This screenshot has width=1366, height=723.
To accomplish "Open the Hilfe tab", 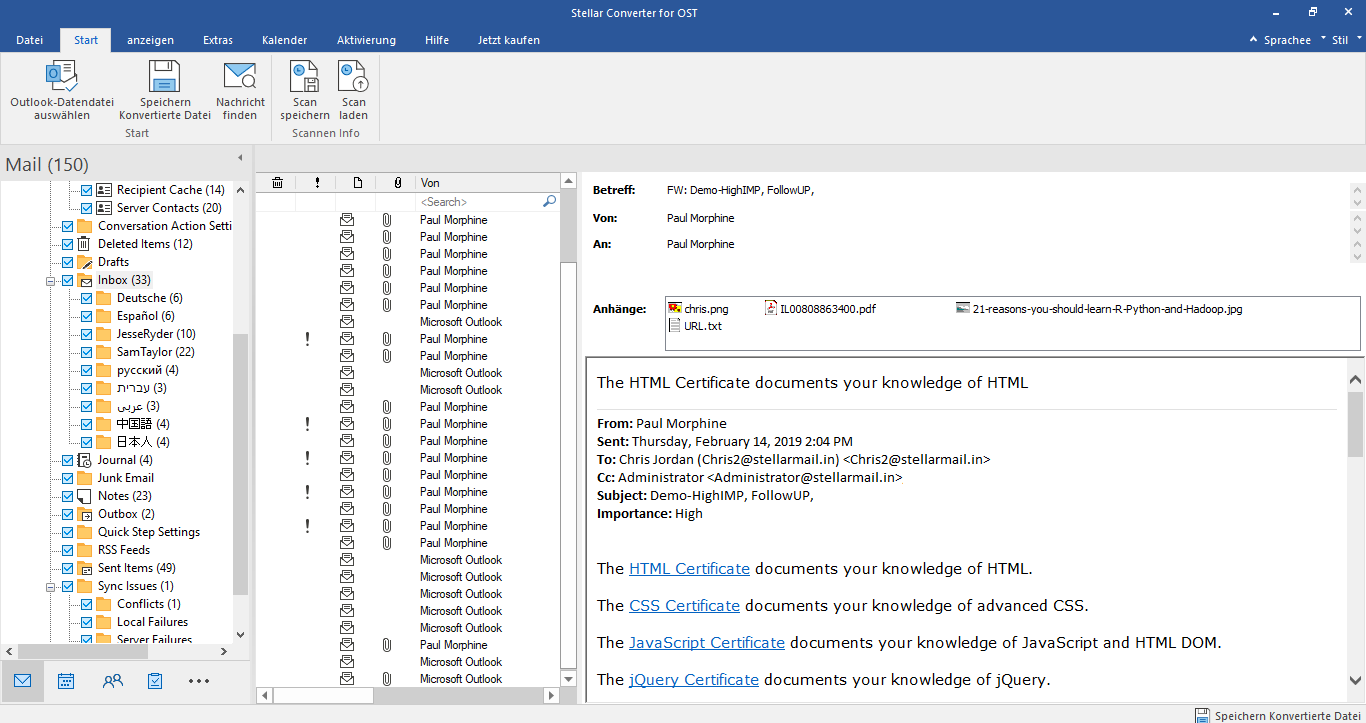I will coord(436,40).
